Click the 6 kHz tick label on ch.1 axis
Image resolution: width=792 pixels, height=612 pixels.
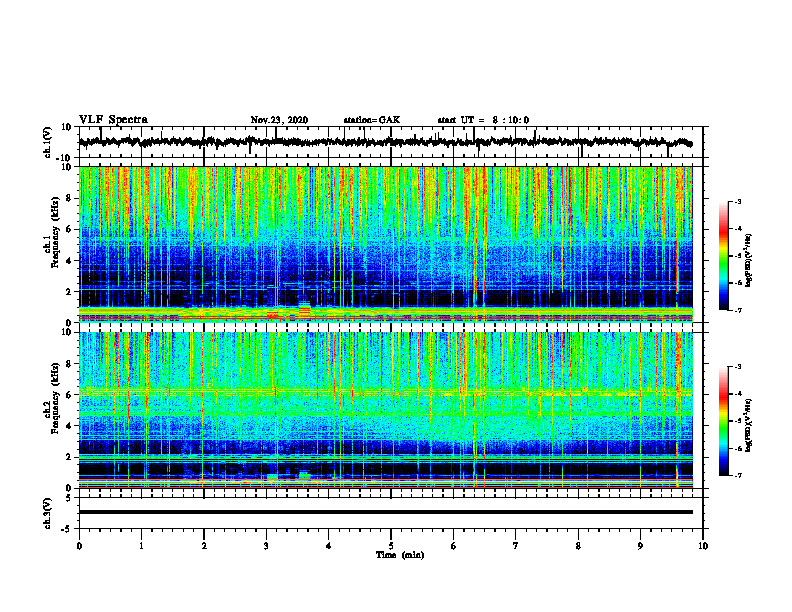[x=70, y=229]
